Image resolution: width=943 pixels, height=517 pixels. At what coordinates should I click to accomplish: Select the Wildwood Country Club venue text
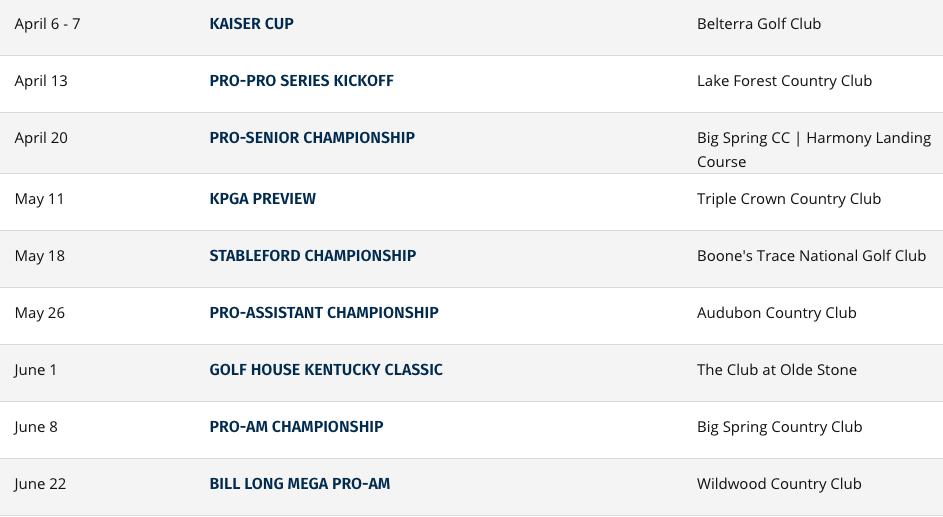pyautogui.click(x=779, y=484)
